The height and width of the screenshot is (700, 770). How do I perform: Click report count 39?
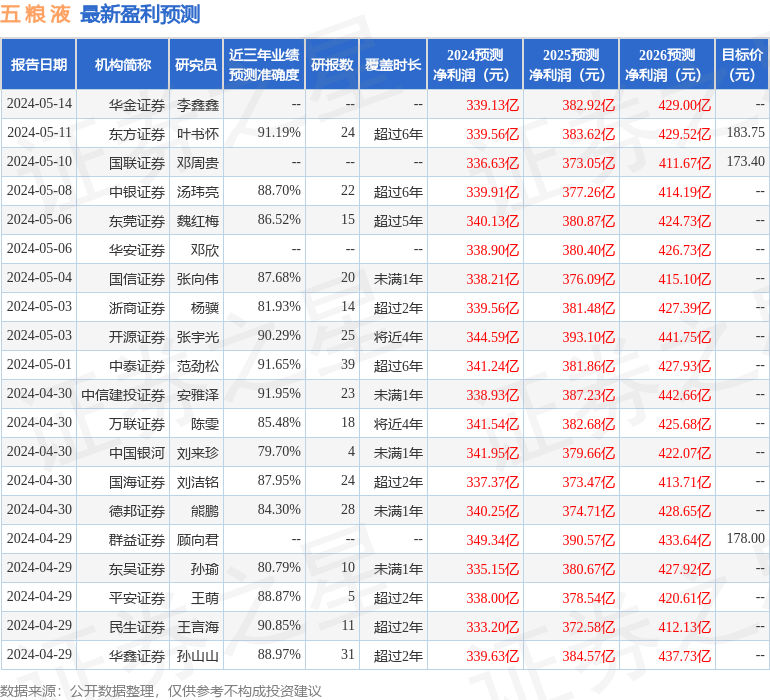tap(348, 364)
